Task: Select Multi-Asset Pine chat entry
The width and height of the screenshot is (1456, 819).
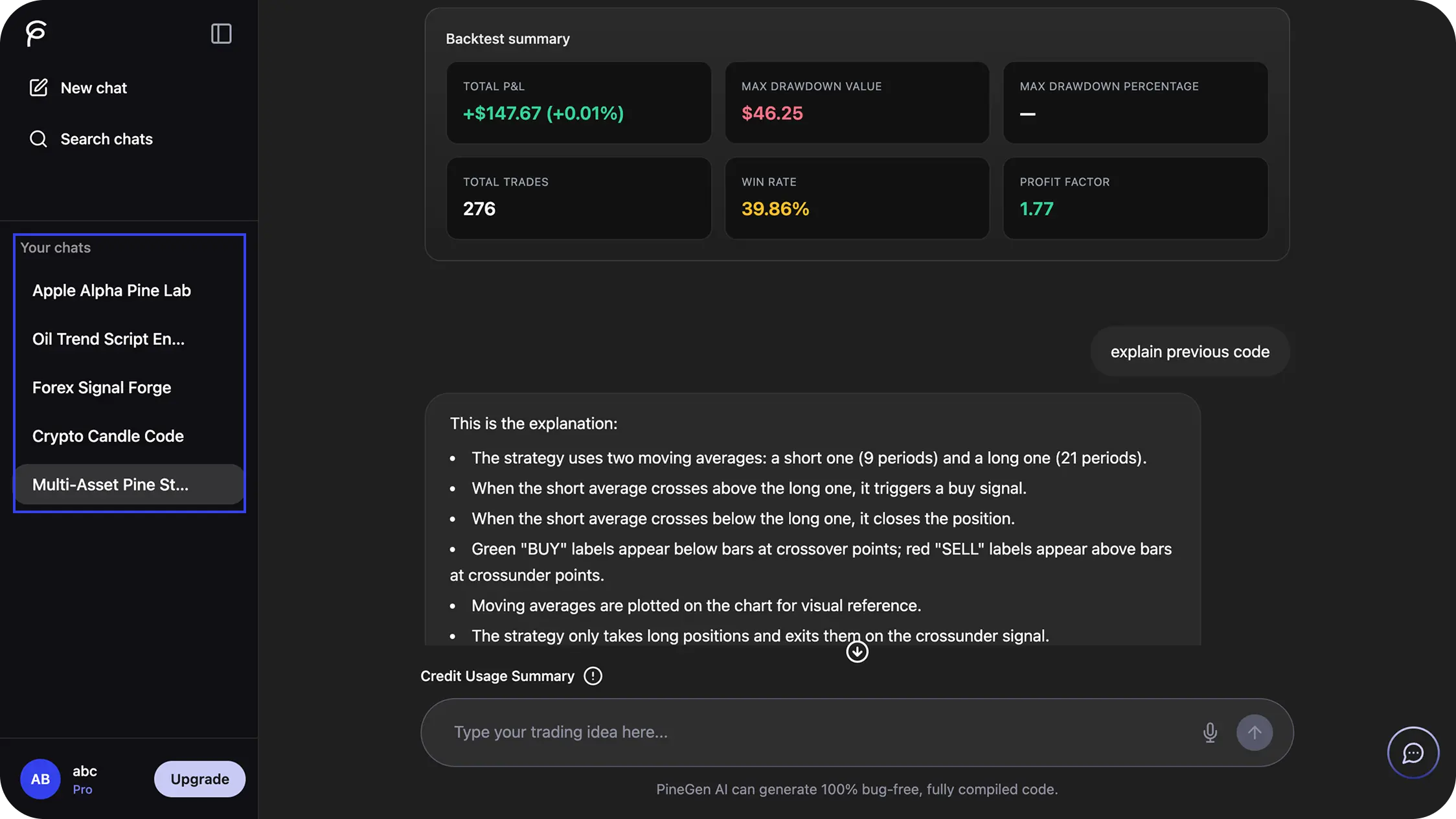Action: tap(110, 485)
